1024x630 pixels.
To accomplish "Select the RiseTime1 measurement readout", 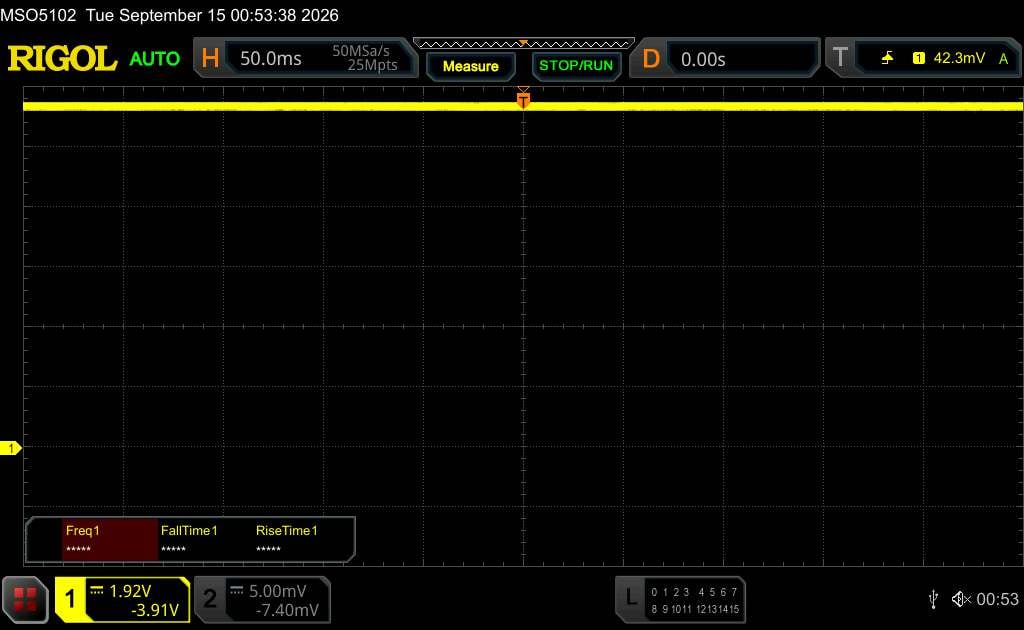I will coord(287,539).
